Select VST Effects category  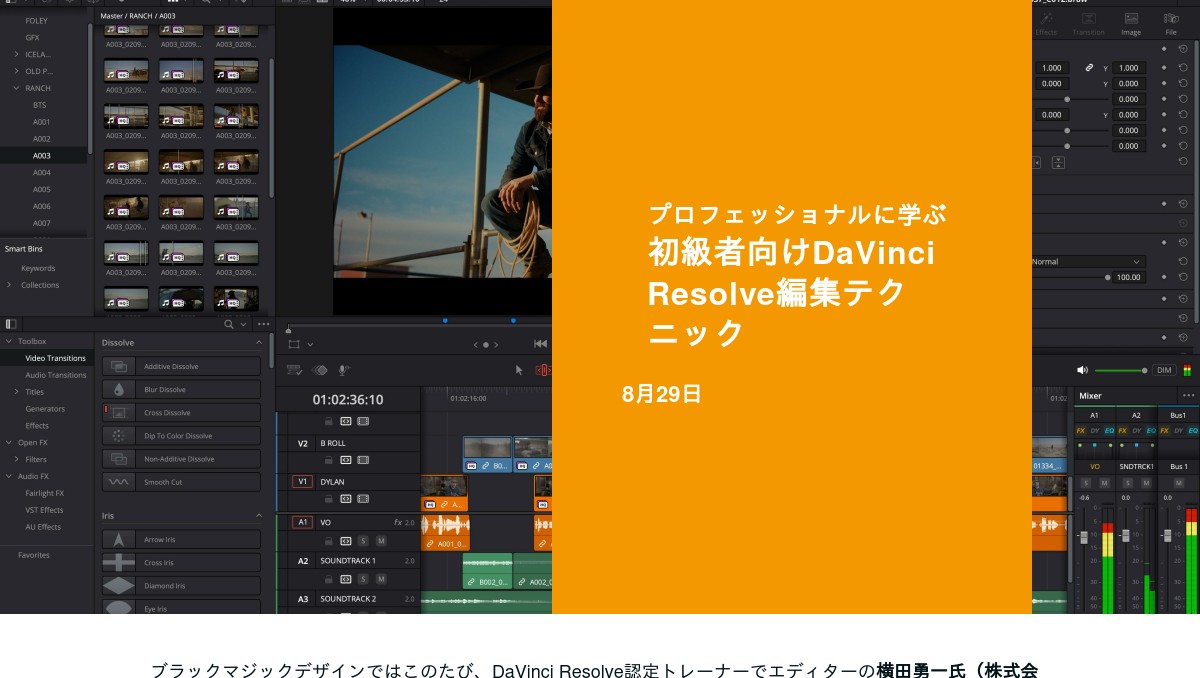tap(44, 510)
